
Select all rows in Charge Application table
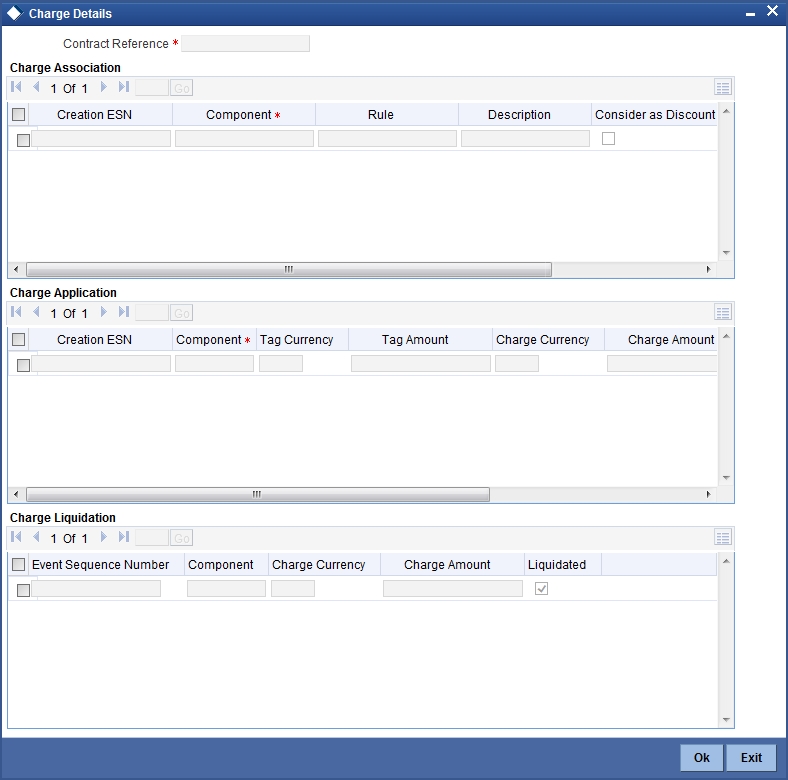click(19, 340)
